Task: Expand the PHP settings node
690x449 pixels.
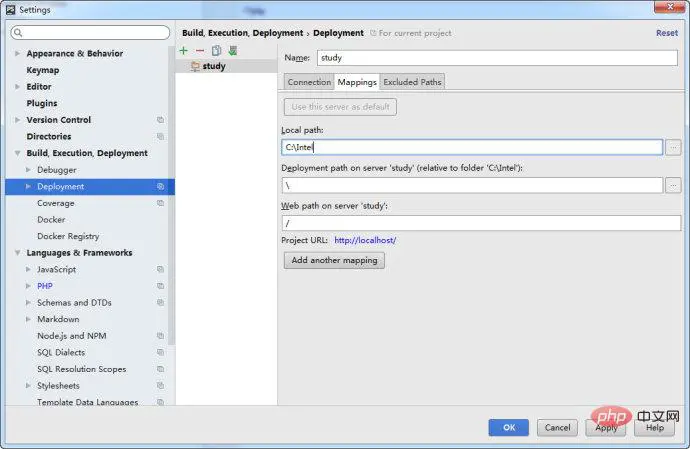Action: pos(27,286)
